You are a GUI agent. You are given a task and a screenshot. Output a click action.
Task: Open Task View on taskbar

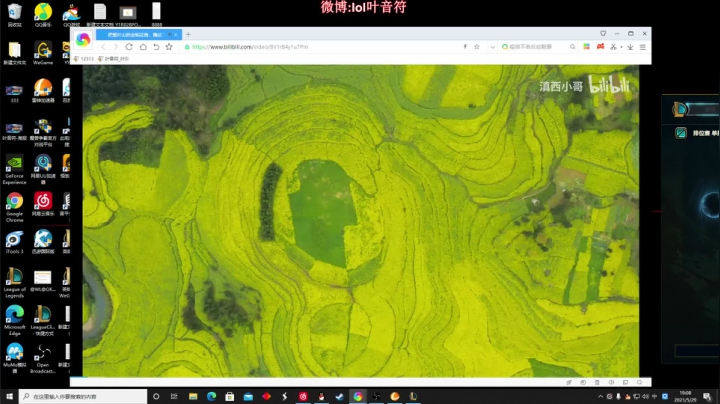point(174,396)
